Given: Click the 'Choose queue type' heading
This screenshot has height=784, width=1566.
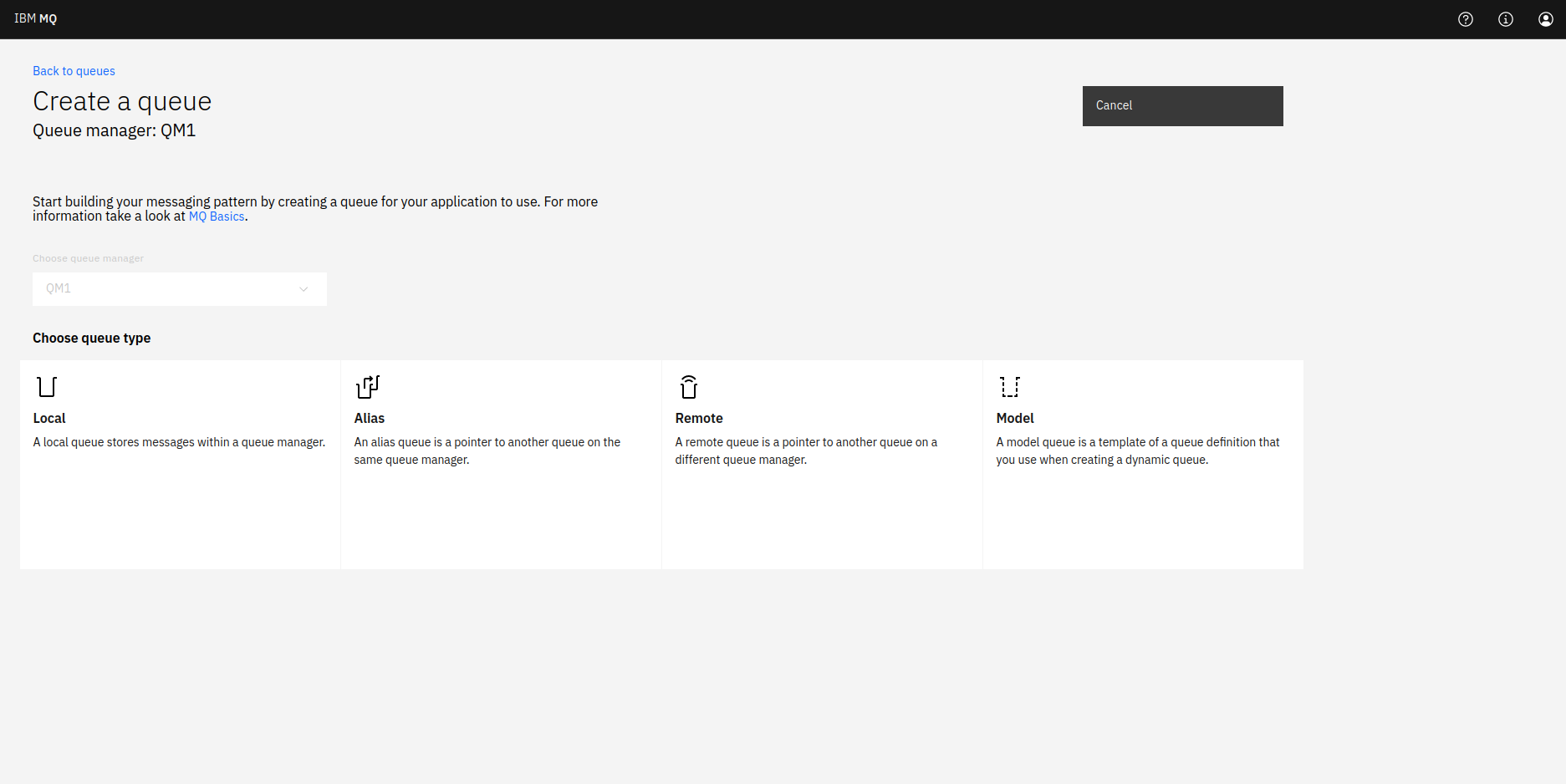Looking at the screenshot, I should (92, 338).
